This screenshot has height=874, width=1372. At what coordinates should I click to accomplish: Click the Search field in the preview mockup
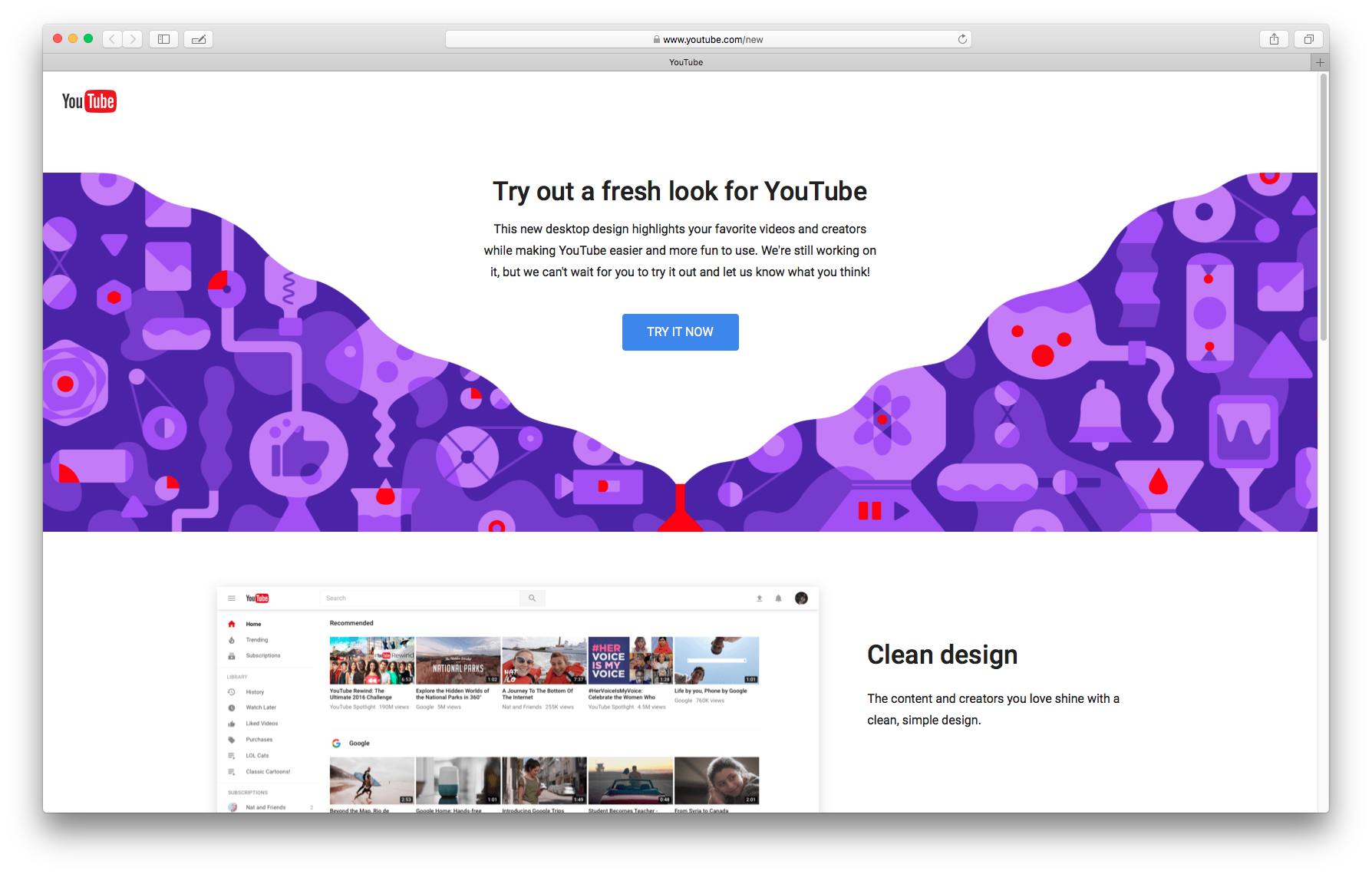tap(420, 599)
